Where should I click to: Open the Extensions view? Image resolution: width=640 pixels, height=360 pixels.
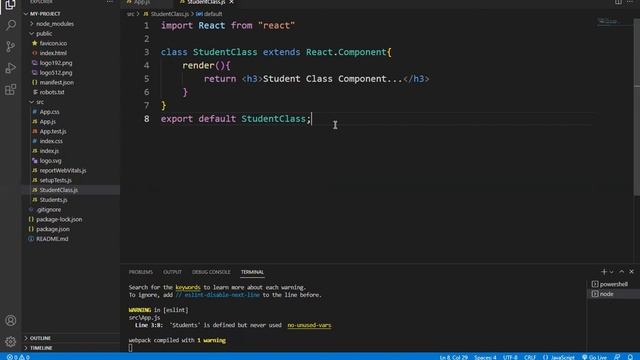(x=11, y=89)
